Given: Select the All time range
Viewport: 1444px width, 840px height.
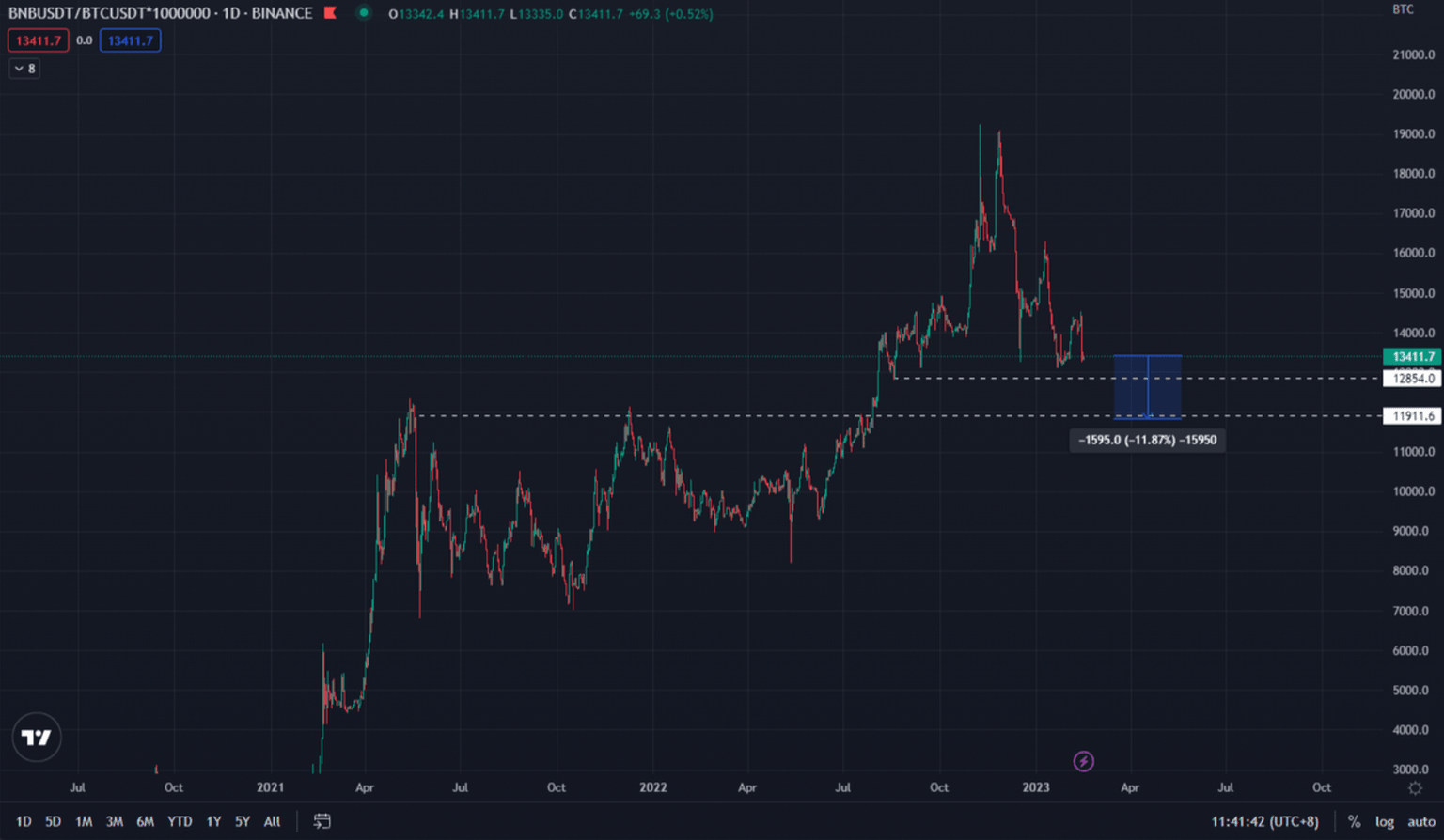Looking at the screenshot, I should point(272,821).
